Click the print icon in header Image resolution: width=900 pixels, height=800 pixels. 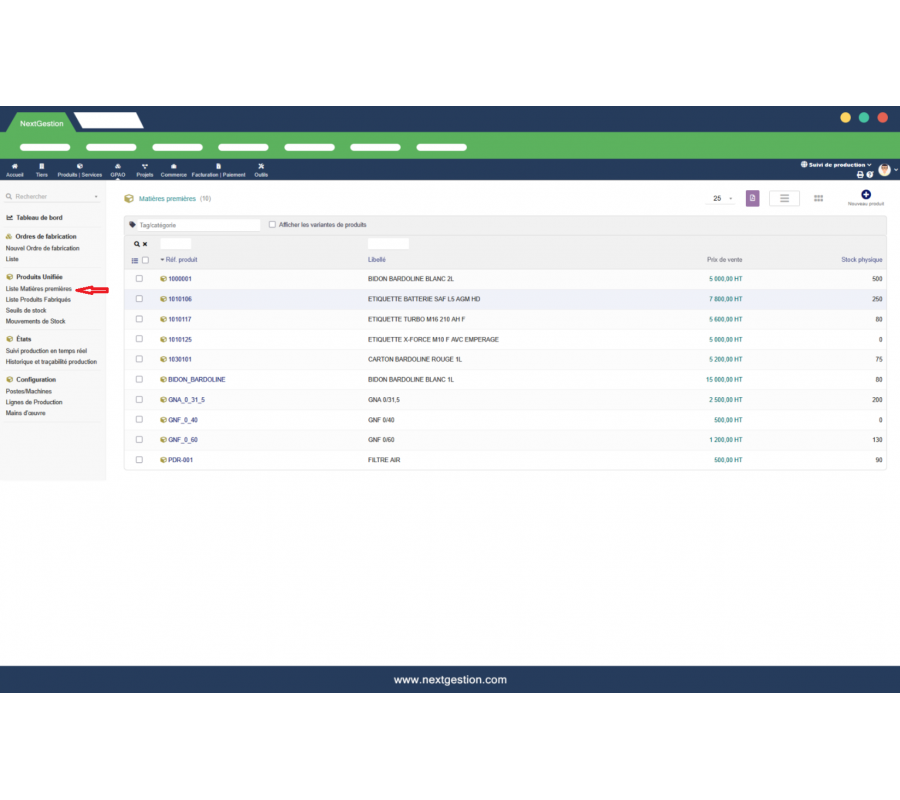pyautogui.click(x=860, y=175)
